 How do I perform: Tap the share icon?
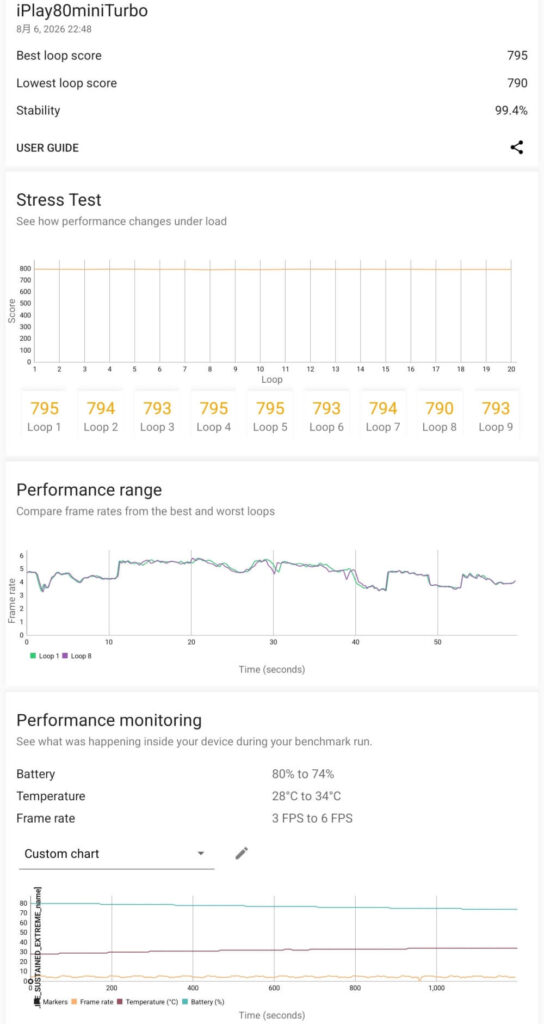517,147
